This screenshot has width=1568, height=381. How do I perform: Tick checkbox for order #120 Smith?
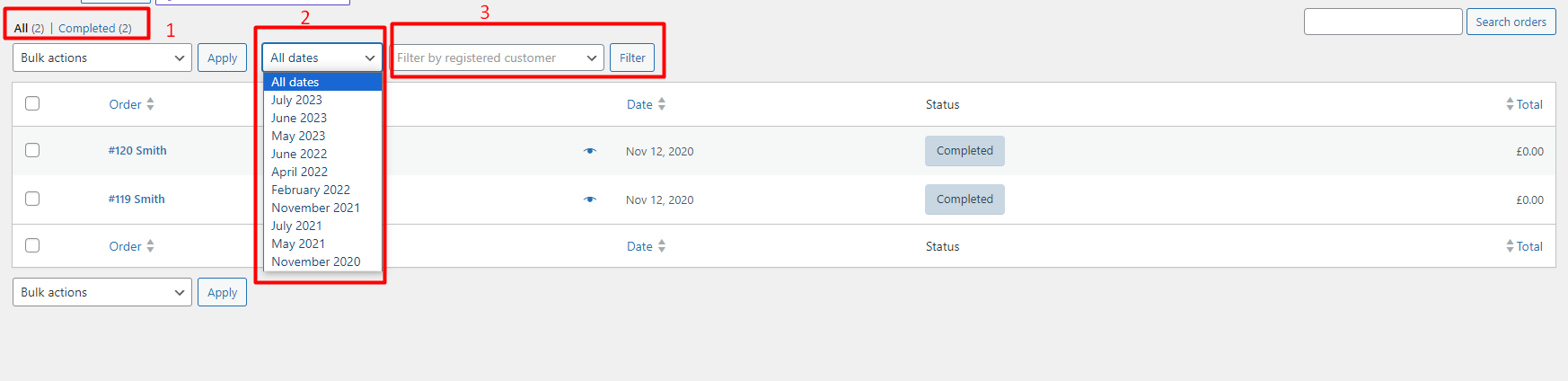[32, 150]
